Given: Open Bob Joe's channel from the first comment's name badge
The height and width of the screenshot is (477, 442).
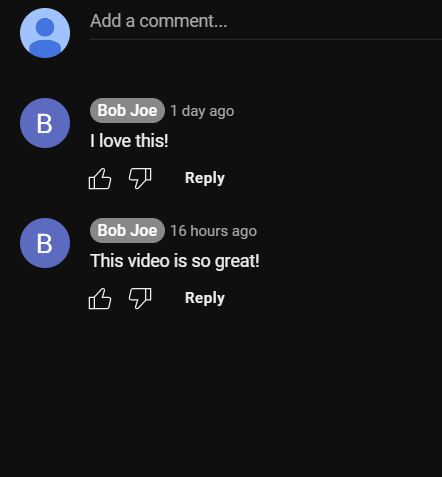Looking at the screenshot, I should 127,110.
